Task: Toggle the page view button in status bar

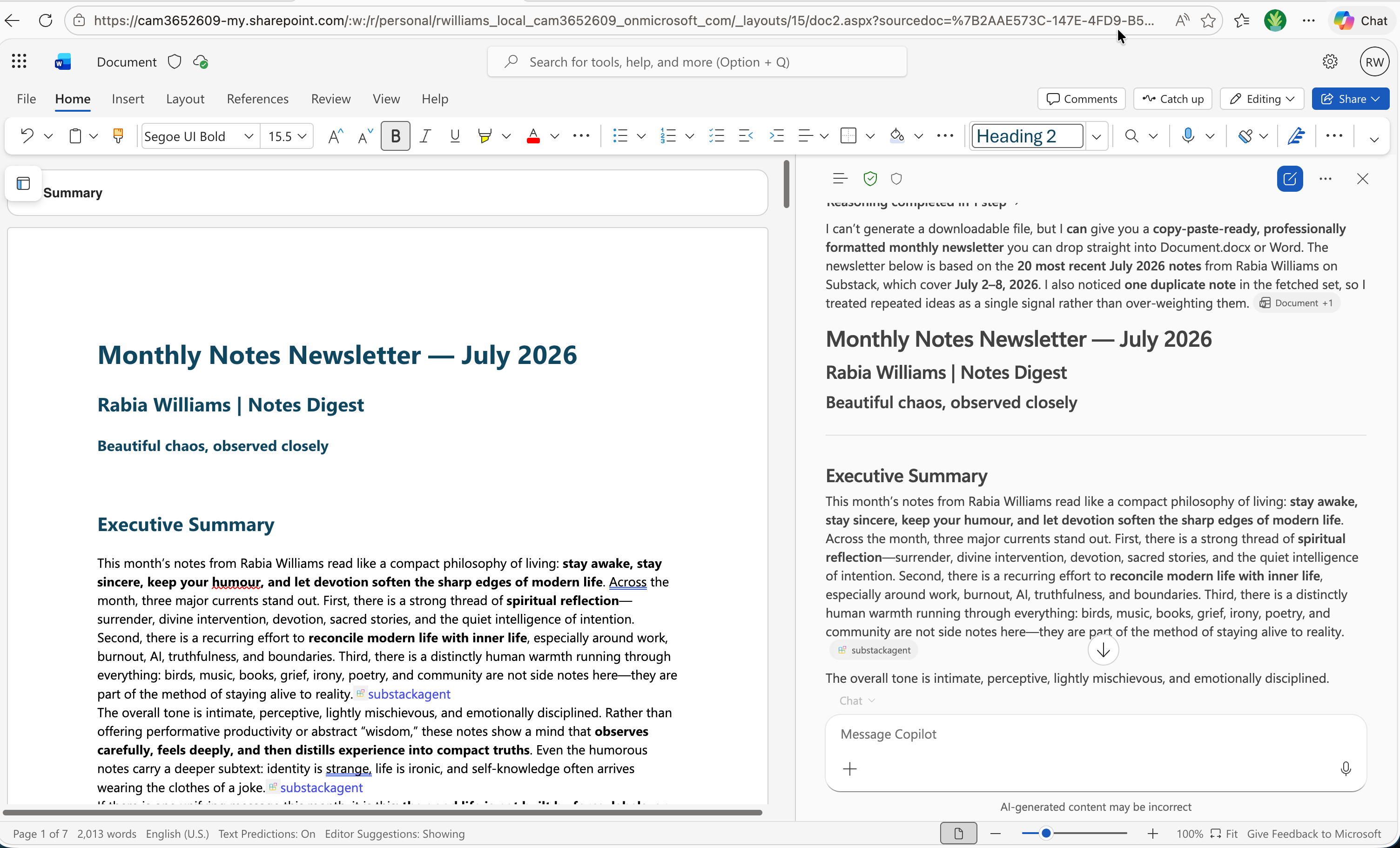Action: (958, 833)
